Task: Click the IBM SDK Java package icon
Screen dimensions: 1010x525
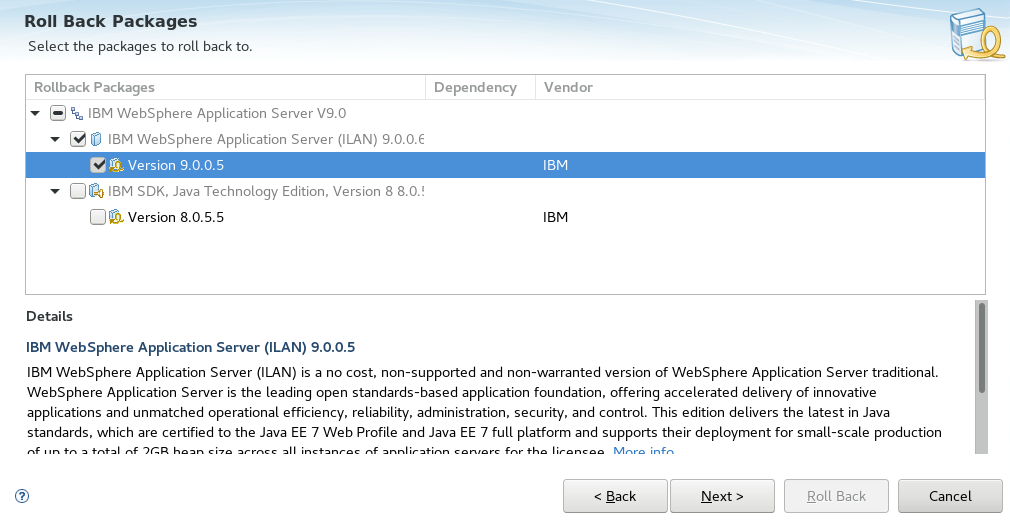Action: click(x=96, y=191)
